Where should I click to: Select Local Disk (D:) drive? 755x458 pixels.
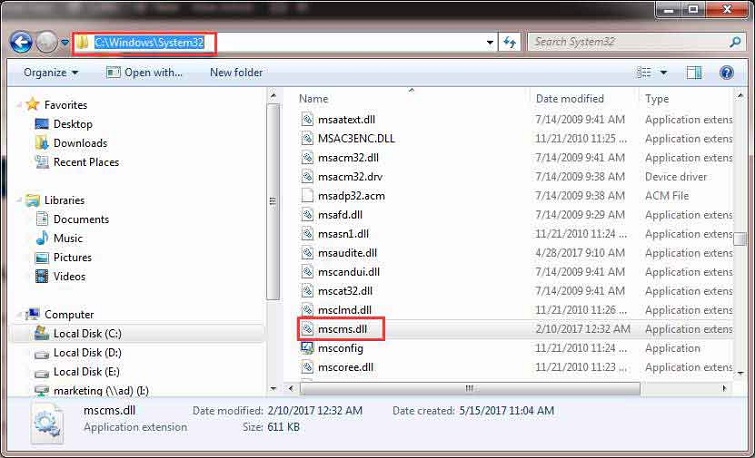point(87,352)
